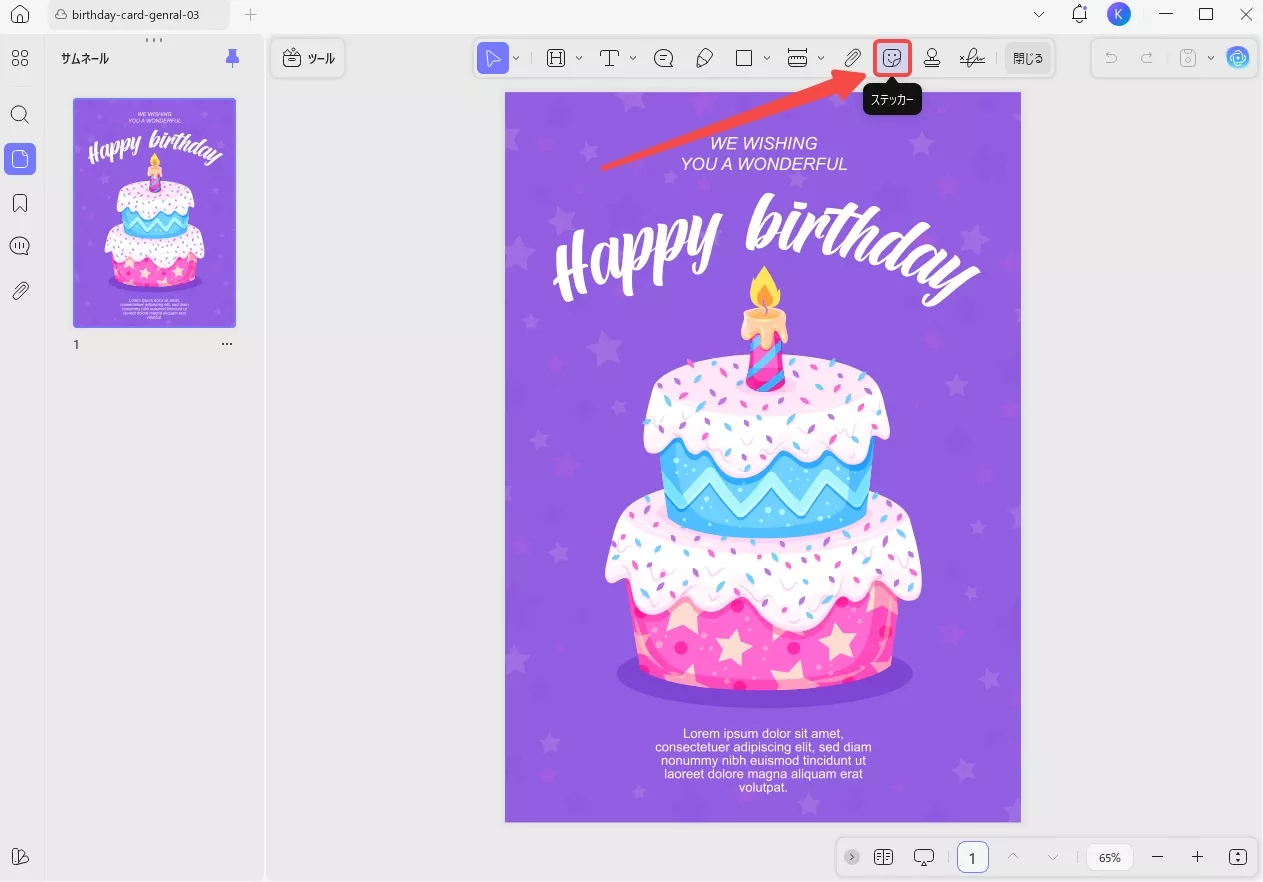The image size is (1263, 882).
Task: Open the UPDF AI assistant icon
Action: point(1238,58)
